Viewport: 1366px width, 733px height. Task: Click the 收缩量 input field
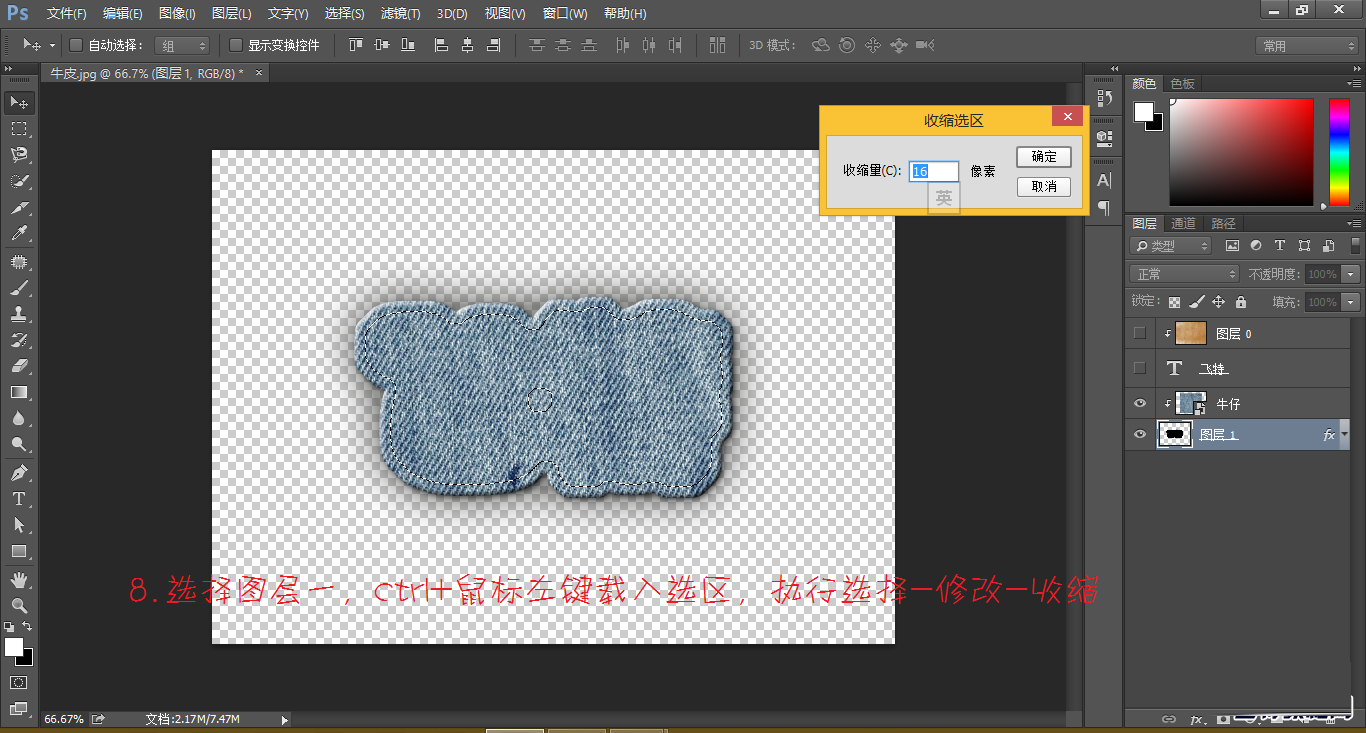[x=934, y=170]
